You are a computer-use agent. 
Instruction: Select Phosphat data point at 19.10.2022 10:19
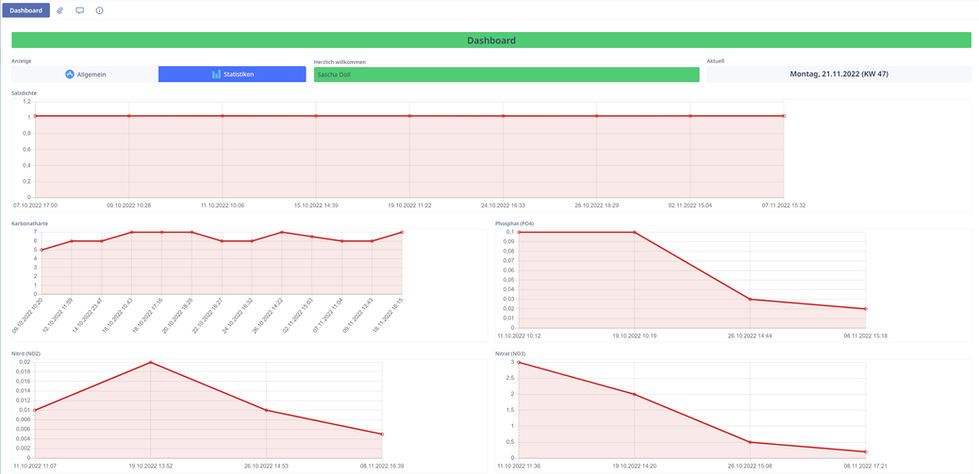(634, 232)
